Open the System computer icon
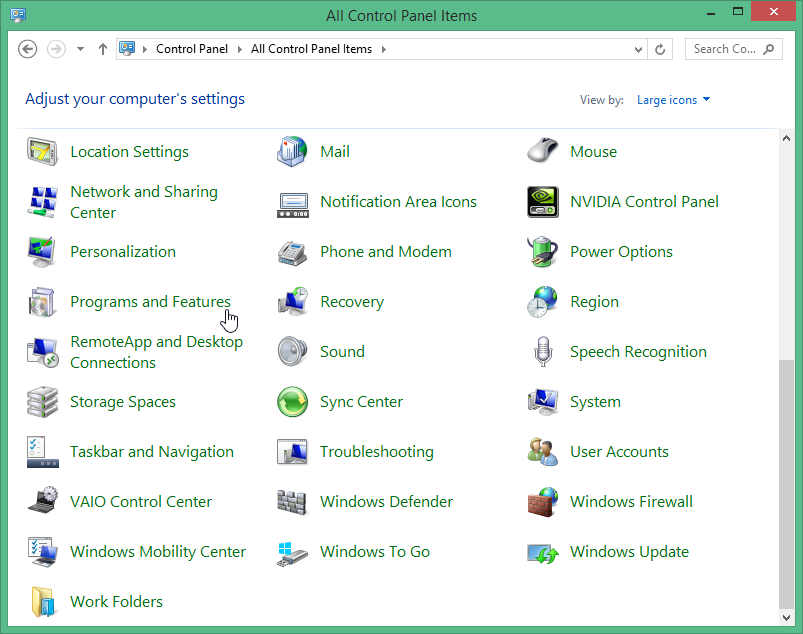 543,402
